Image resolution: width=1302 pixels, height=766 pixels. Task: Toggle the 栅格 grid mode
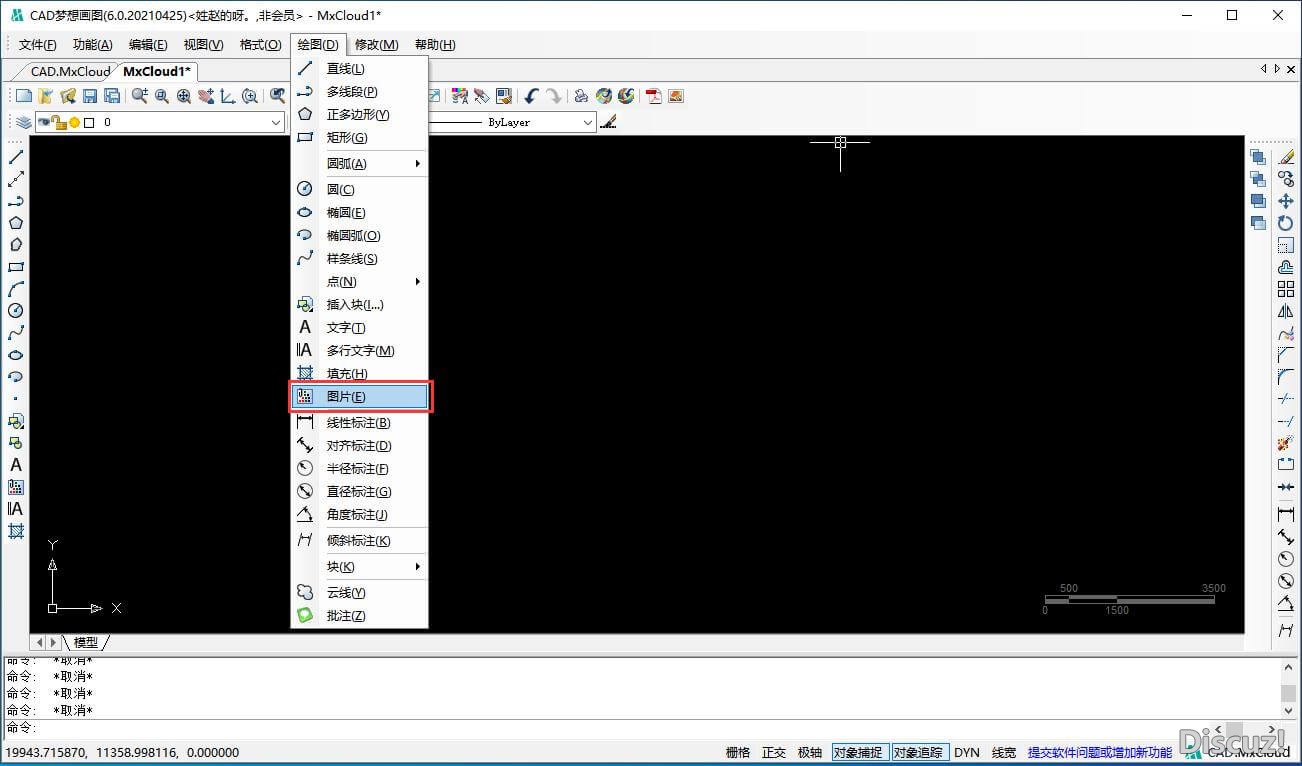(x=738, y=753)
